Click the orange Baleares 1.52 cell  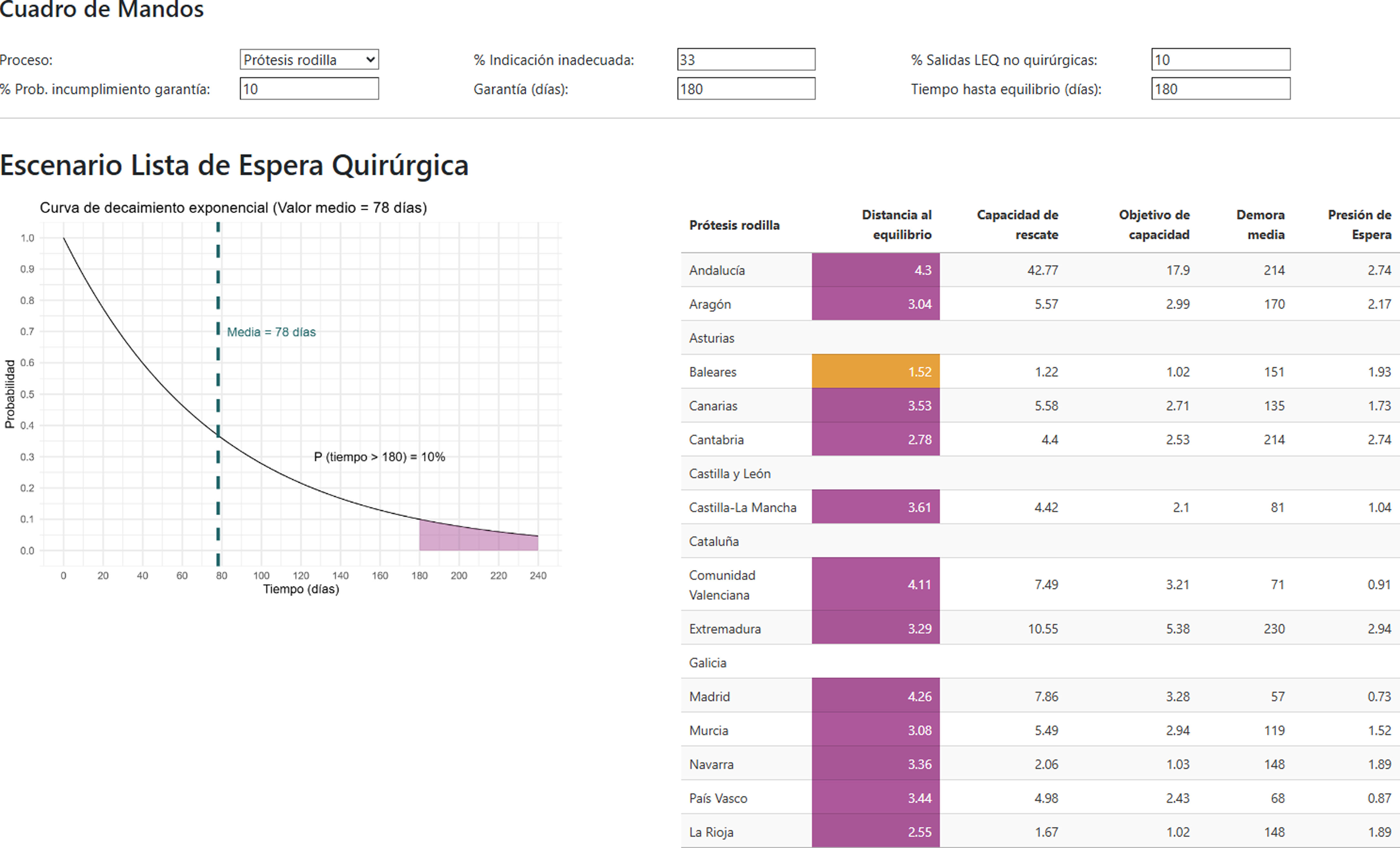875,372
